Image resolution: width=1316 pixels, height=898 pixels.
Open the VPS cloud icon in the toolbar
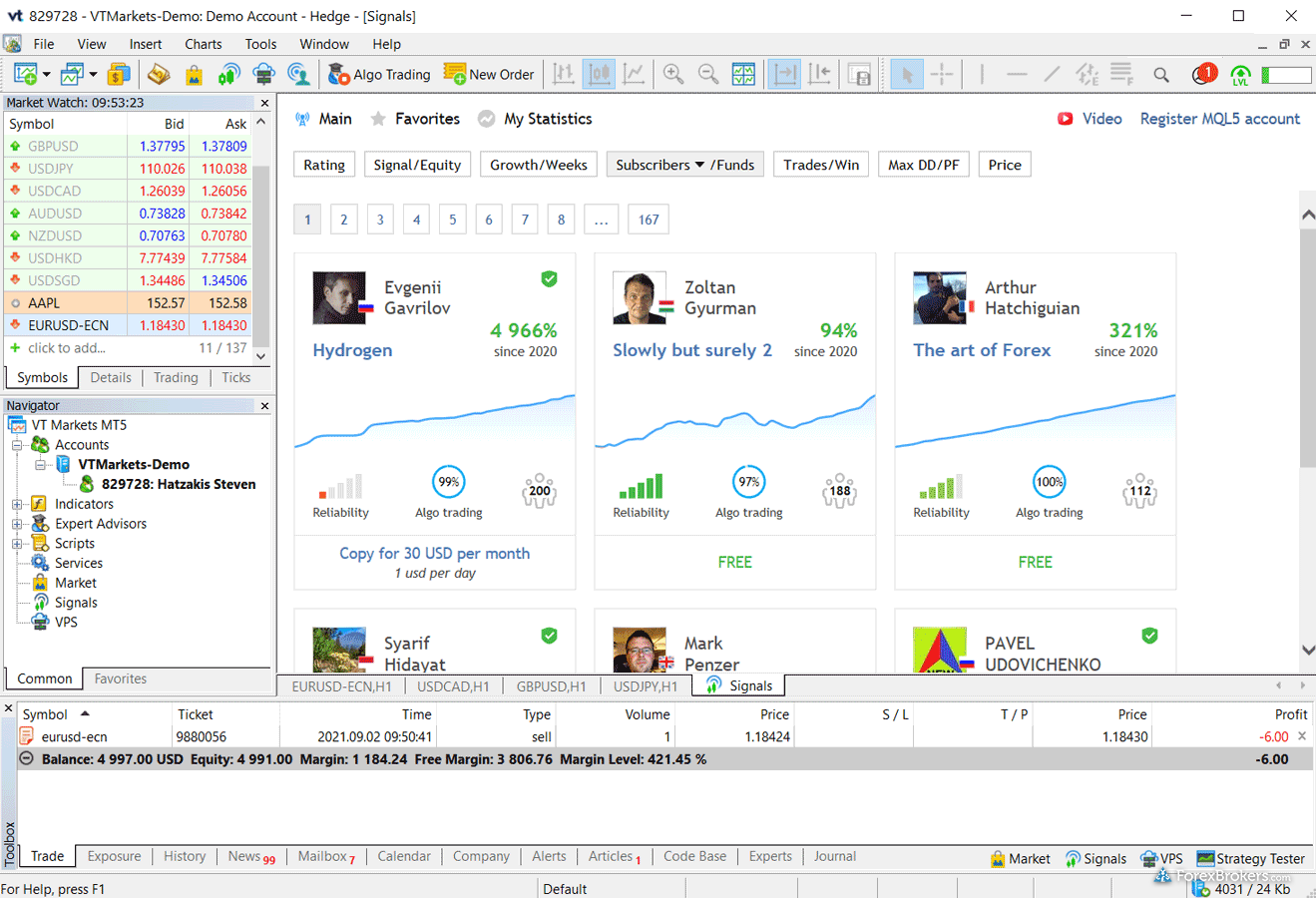tap(263, 75)
